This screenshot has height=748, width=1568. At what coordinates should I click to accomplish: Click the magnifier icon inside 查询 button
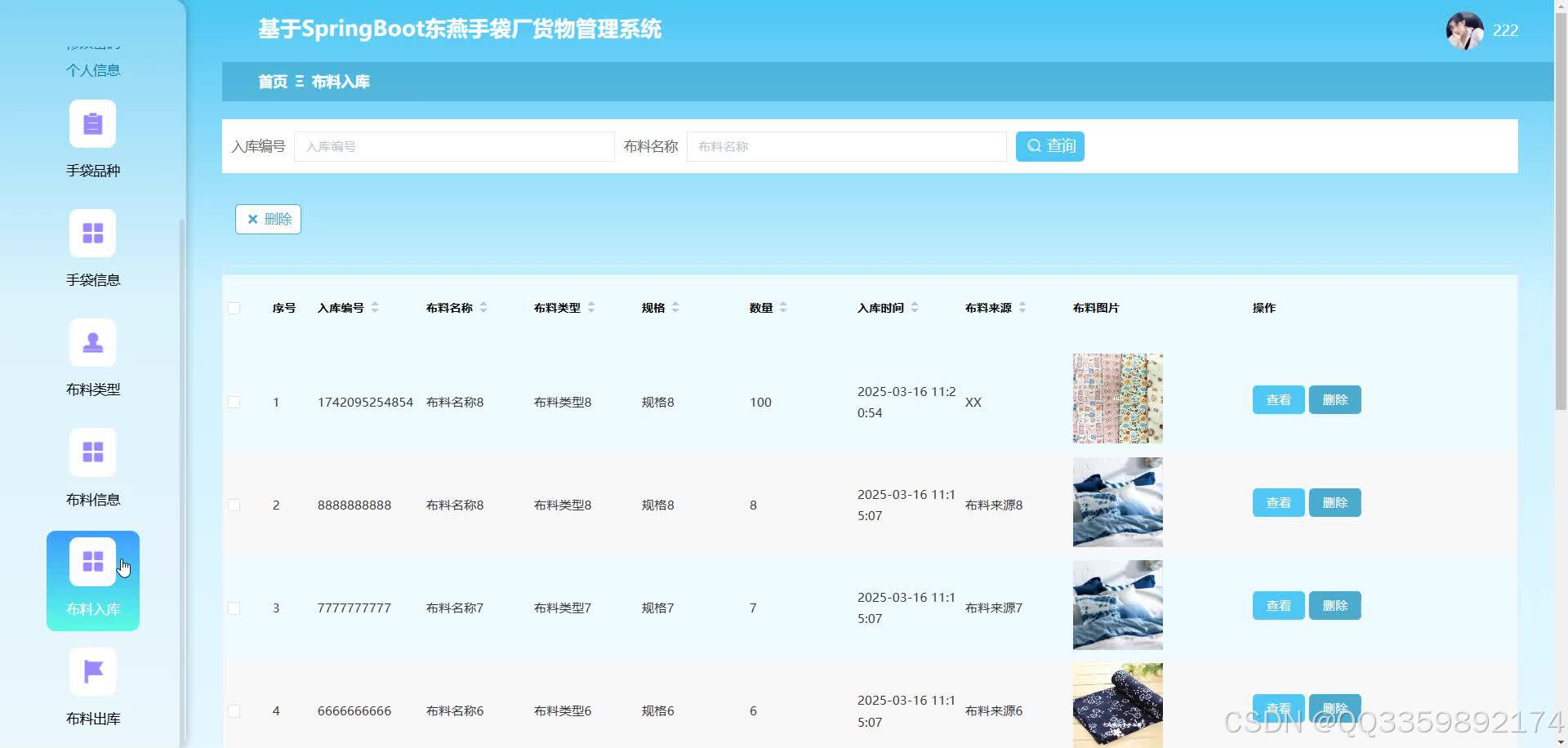tap(1033, 145)
